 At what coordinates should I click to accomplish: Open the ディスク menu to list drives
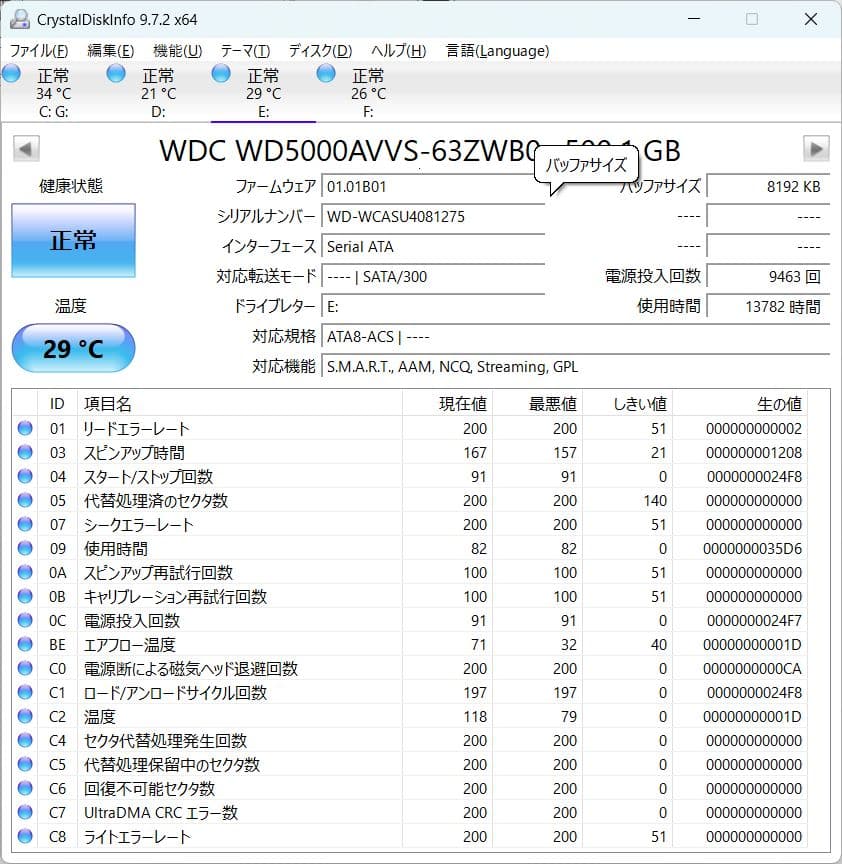coord(322,50)
